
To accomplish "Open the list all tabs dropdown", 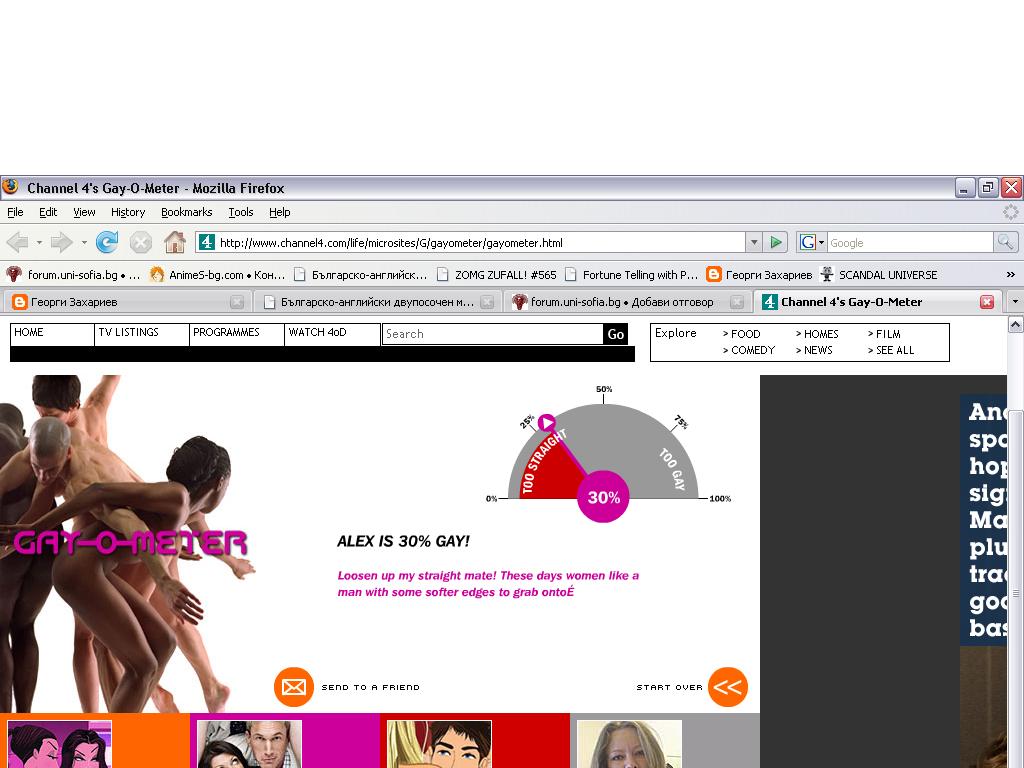I will pyautogui.click(x=1015, y=302).
